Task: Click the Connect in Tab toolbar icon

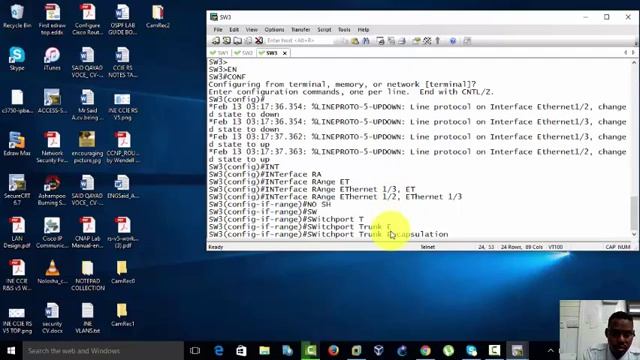Action: [x=237, y=41]
